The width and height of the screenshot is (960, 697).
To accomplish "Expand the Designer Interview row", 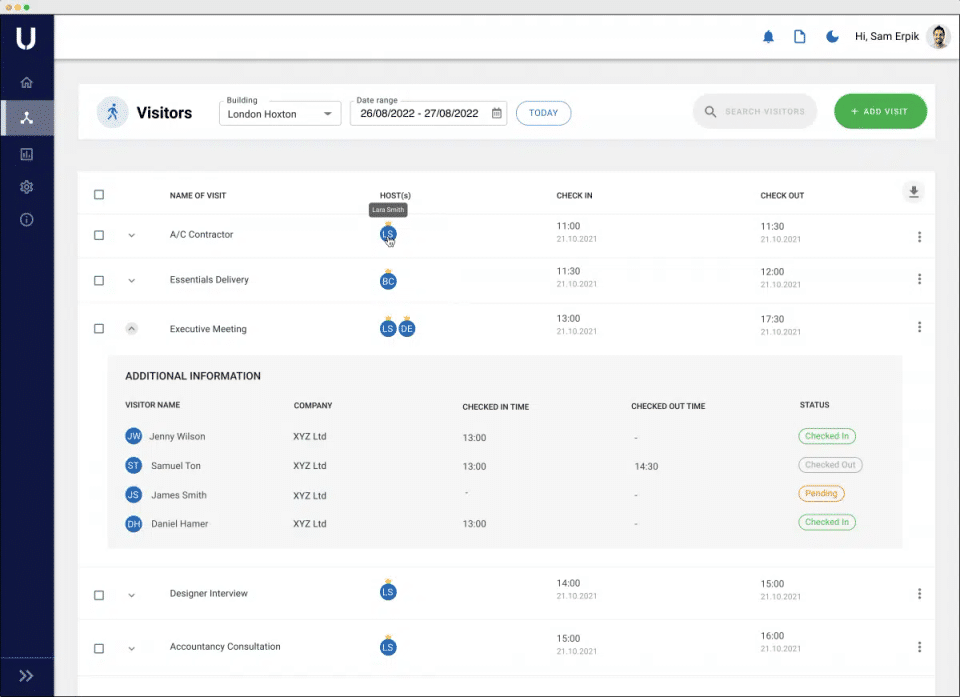I will pos(131,595).
